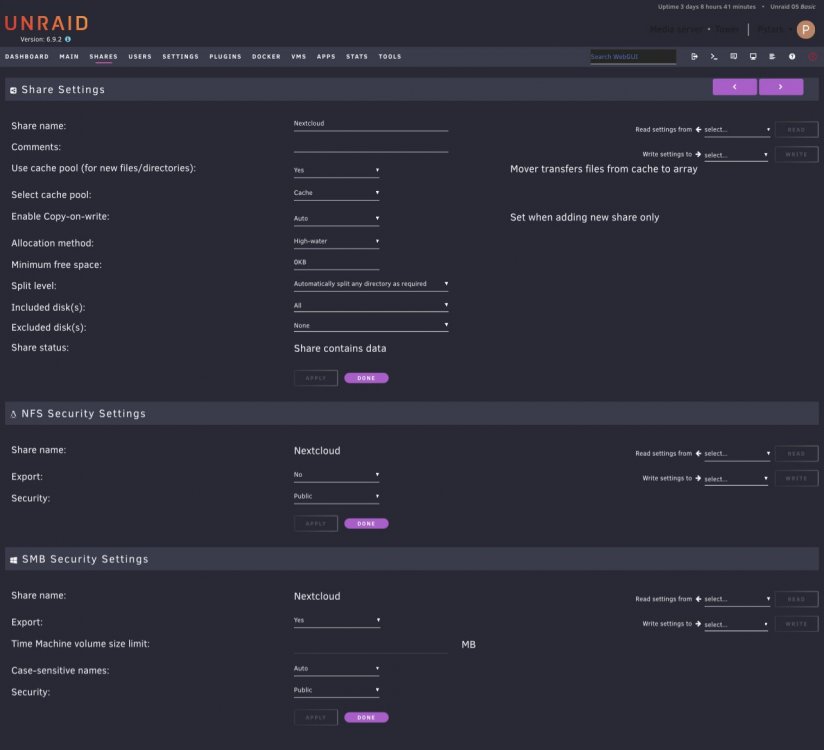This screenshot has width=824, height=750.
Task: Open the Allocation method dropdown
Action: click(336, 241)
